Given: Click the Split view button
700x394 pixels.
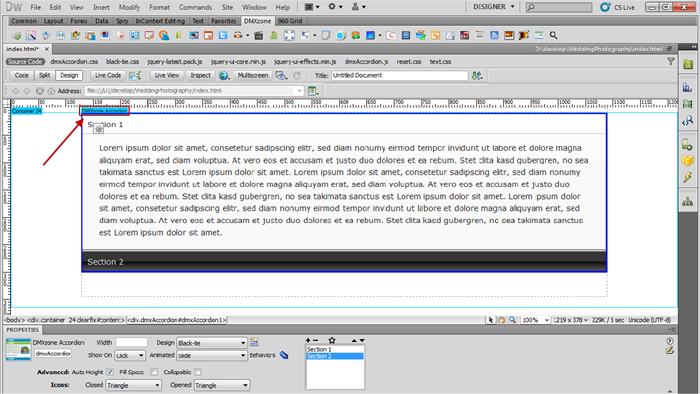Looking at the screenshot, I should pyautogui.click(x=44, y=75).
